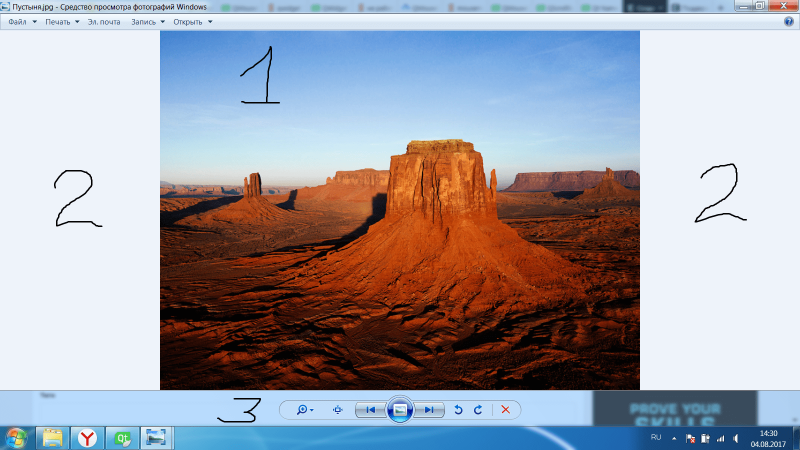Switch to Qt Creator on the taskbar
Screen dimensions: 800x450
click(122, 438)
